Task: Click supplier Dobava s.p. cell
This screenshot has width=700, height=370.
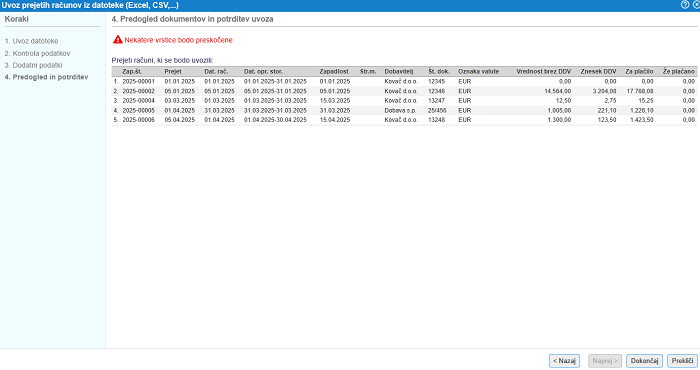Action: (400, 110)
